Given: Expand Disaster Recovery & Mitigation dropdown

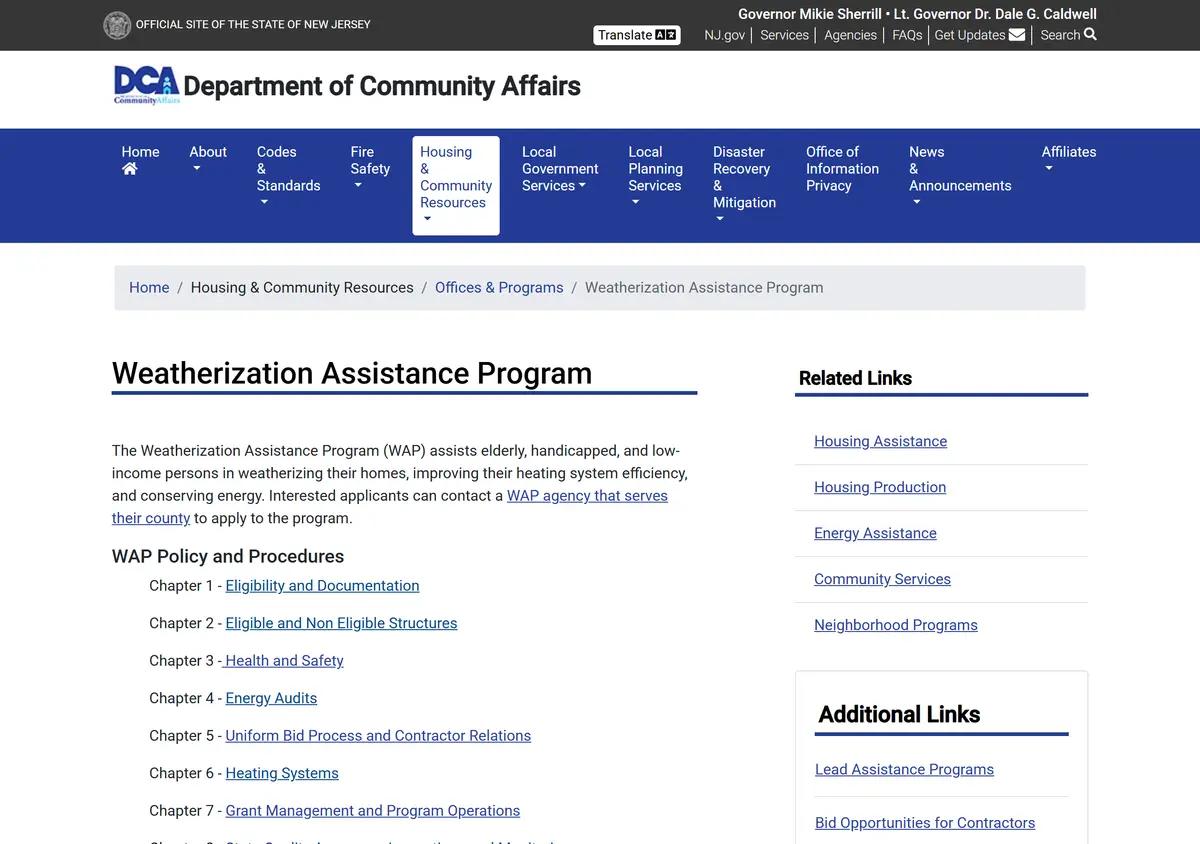Looking at the screenshot, I should 720,220.
